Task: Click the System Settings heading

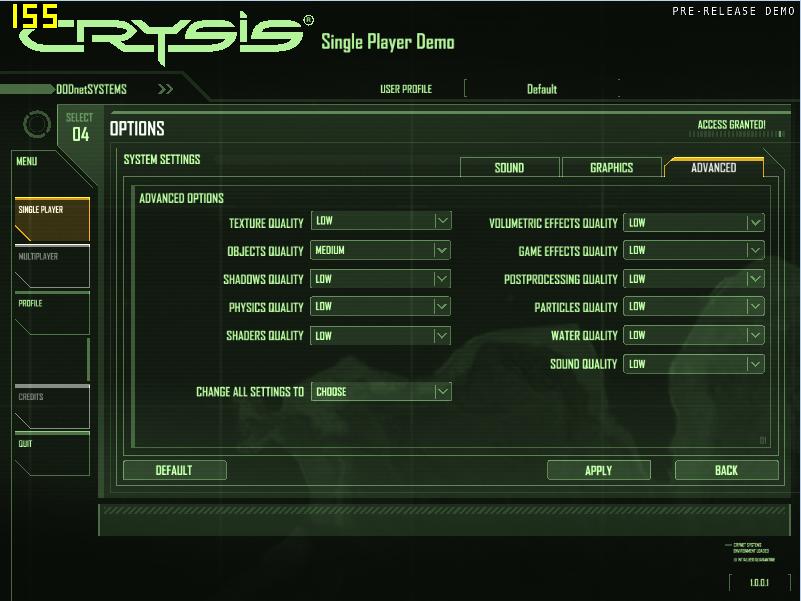Action: (162, 159)
